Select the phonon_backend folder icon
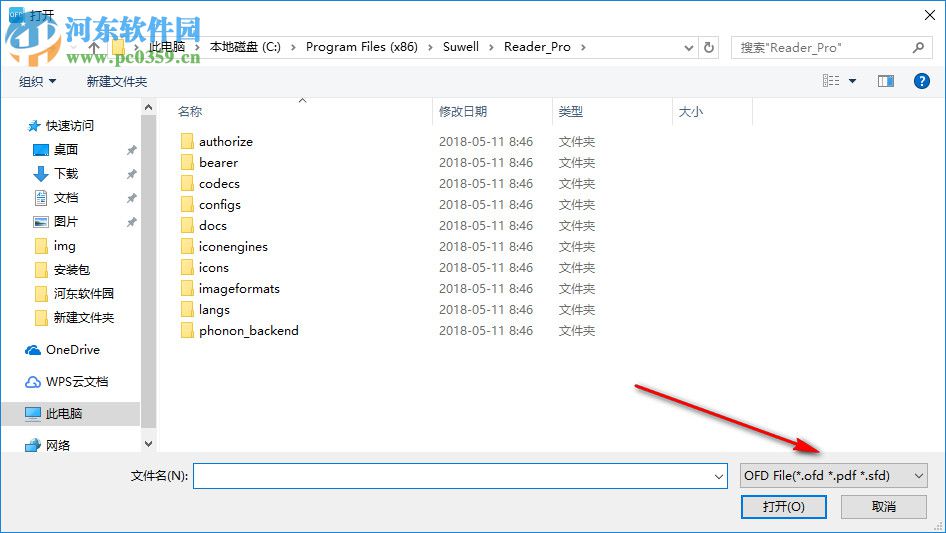Viewport: 946px width, 533px height. [x=187, y=331]
